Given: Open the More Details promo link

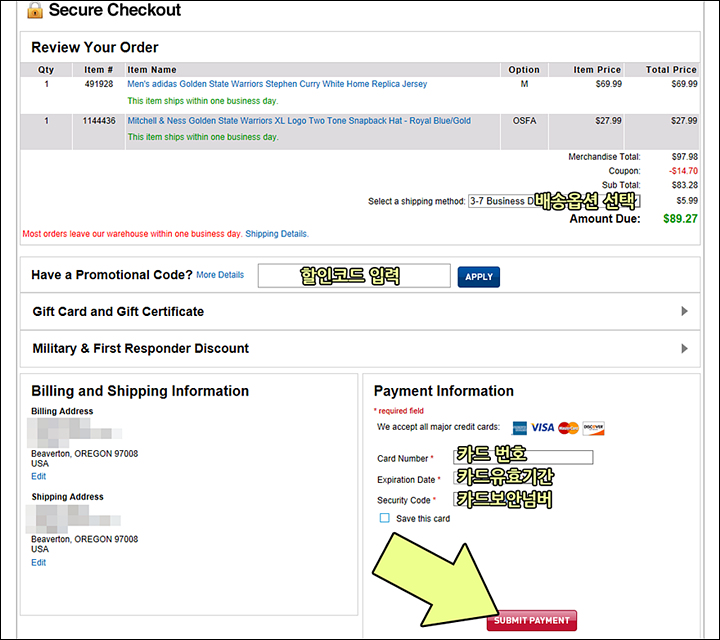Looking at the screenshot, I should (220, 275).
